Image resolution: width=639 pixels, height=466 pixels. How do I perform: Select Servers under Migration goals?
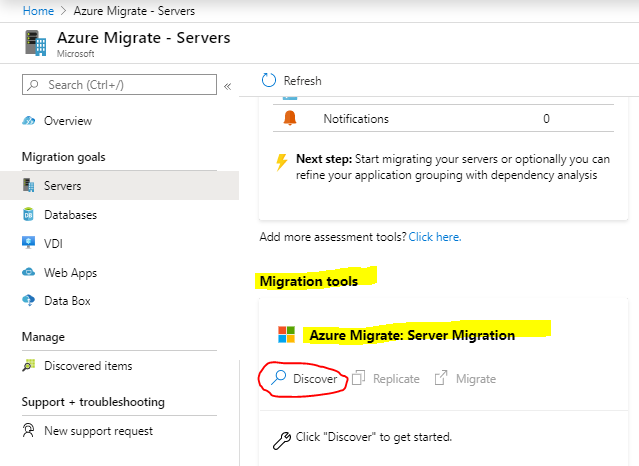coord(119,186)
